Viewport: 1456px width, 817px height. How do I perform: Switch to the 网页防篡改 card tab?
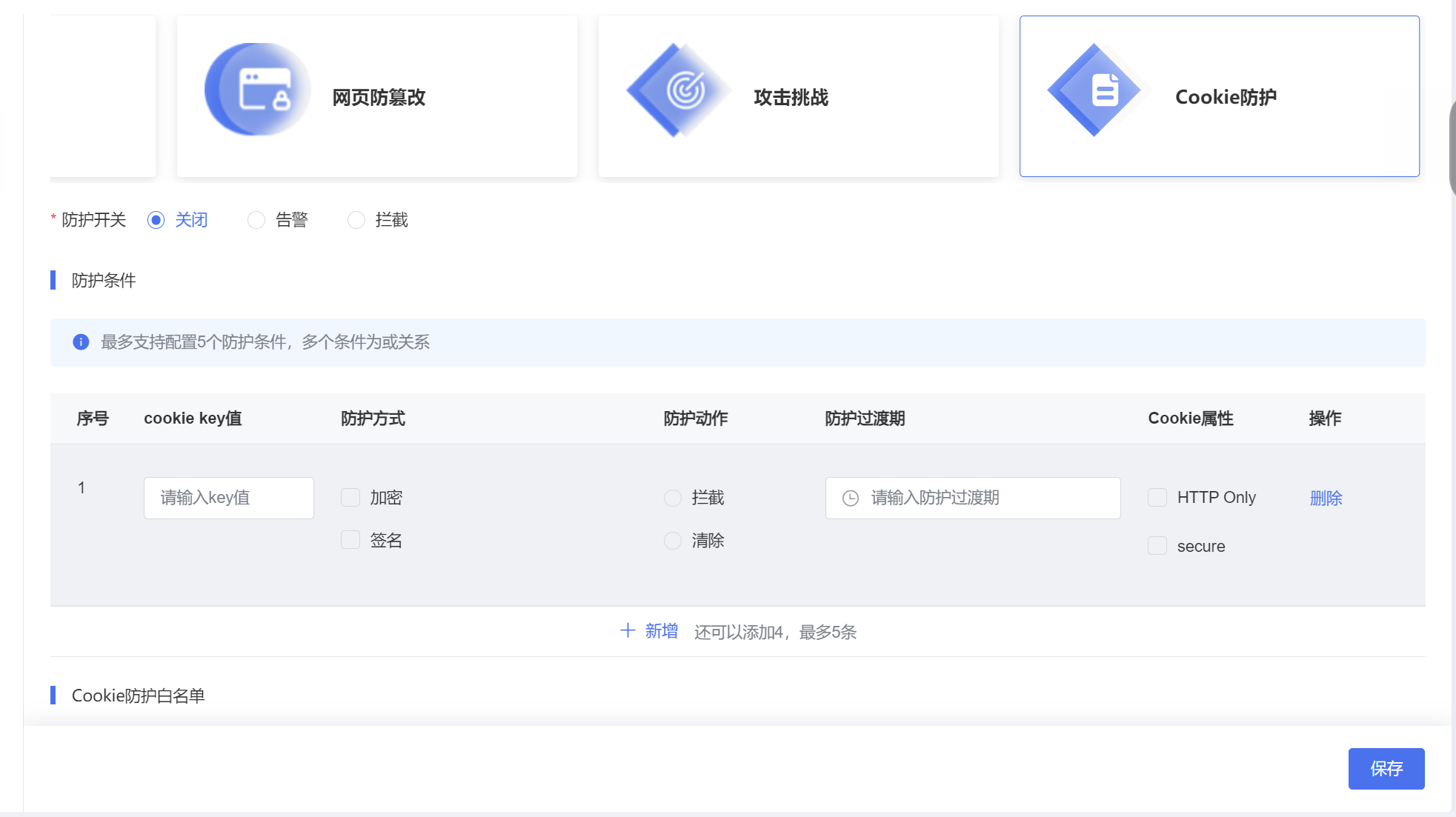(x=377, y=96)
